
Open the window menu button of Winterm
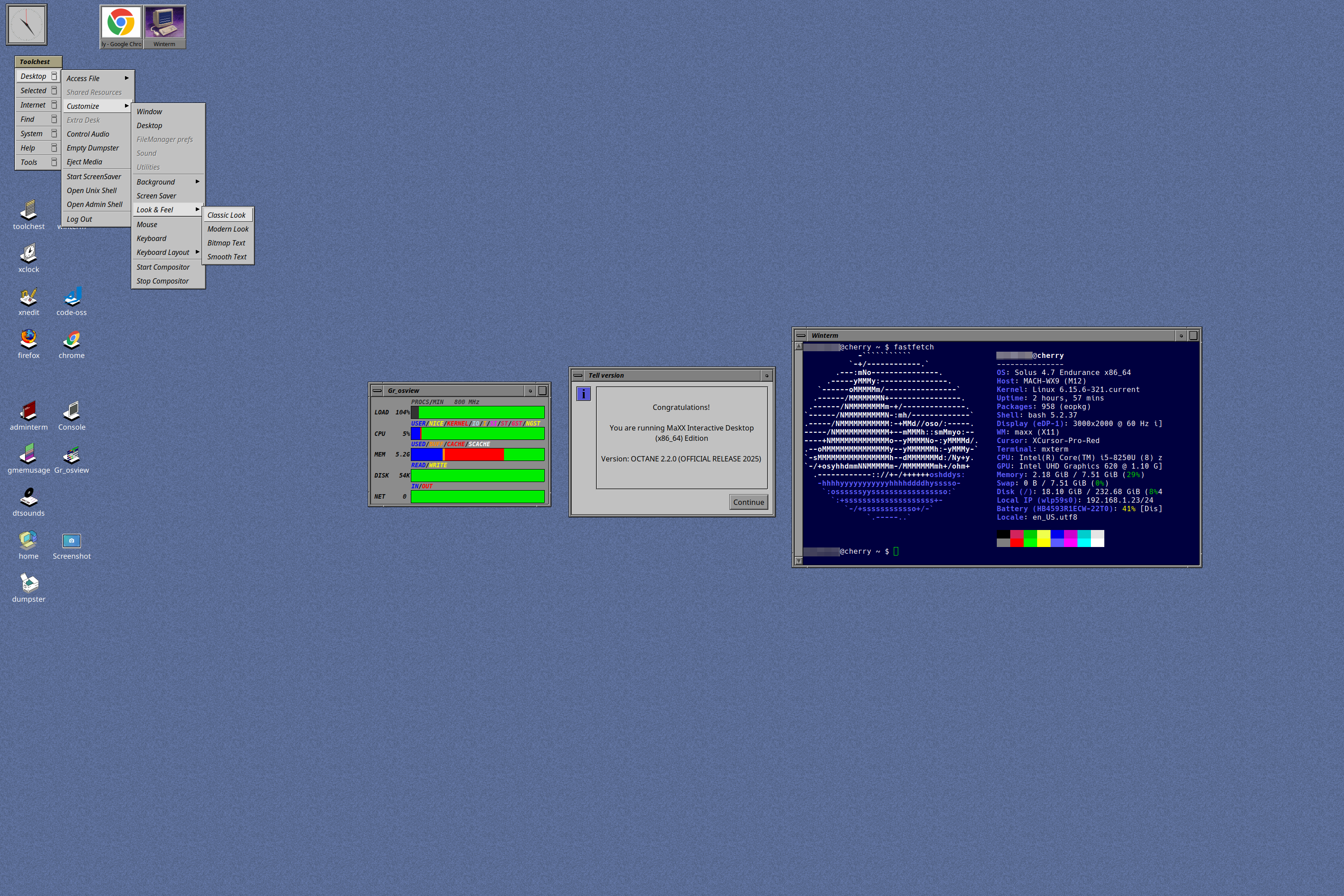(801, 336)
